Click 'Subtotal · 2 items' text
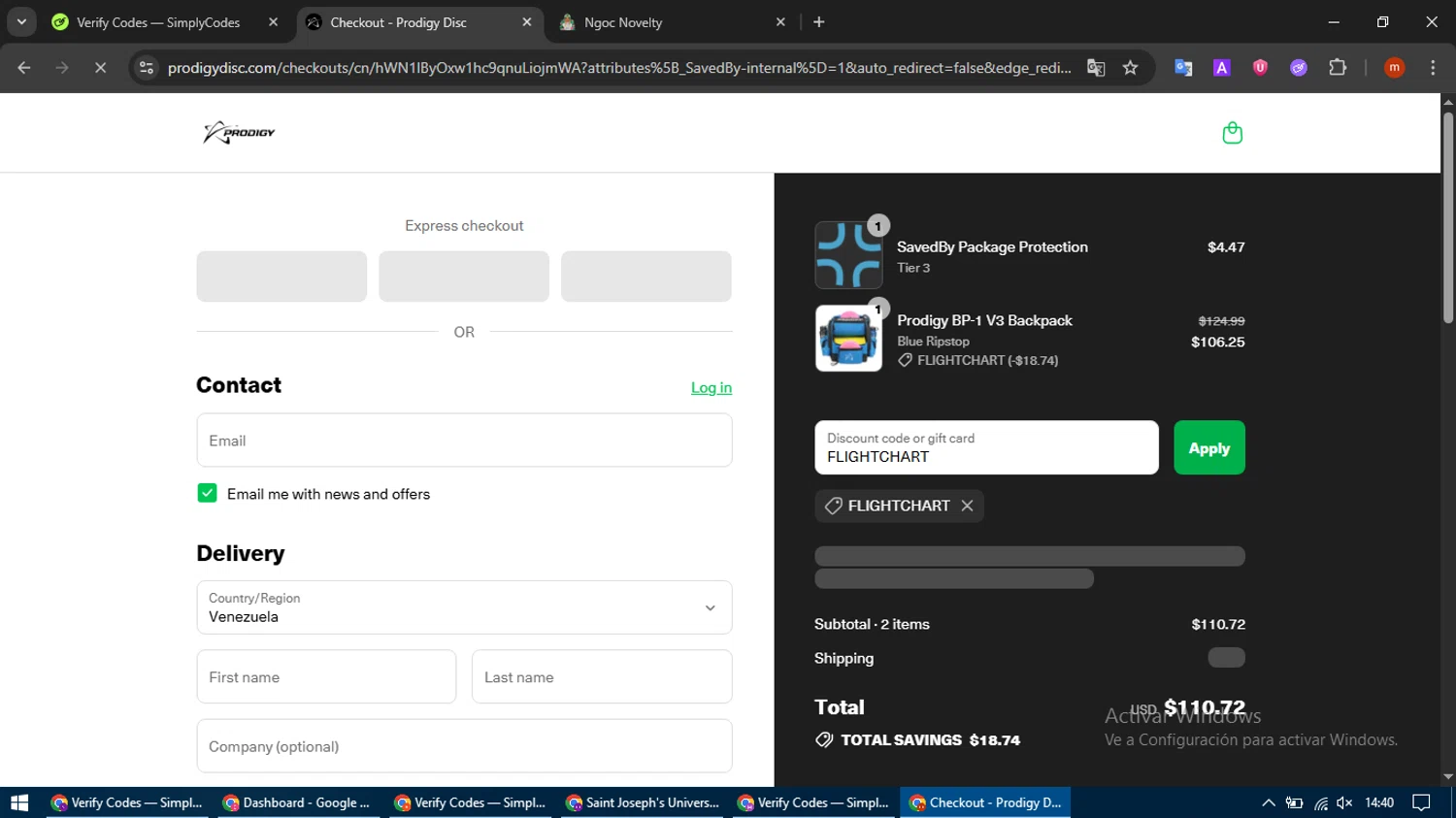This screenshot has height=818, width=1456. [872, 624]
